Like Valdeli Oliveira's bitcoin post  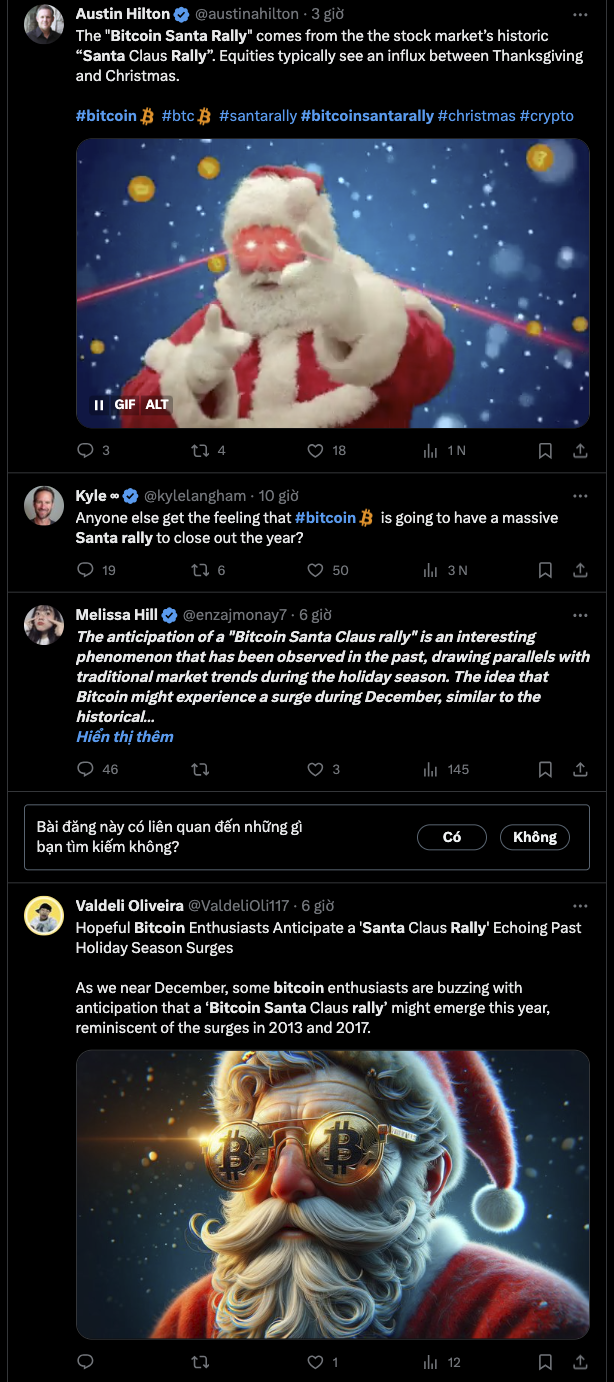pos(316,1362)
